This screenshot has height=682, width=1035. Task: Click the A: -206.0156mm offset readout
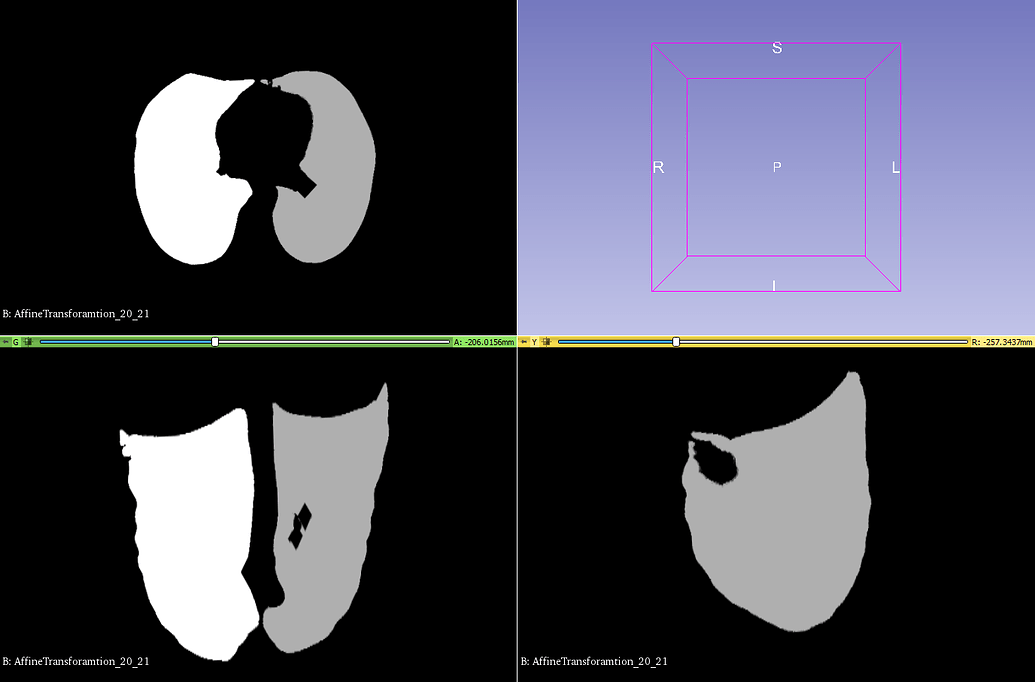[x=483, y=341]
